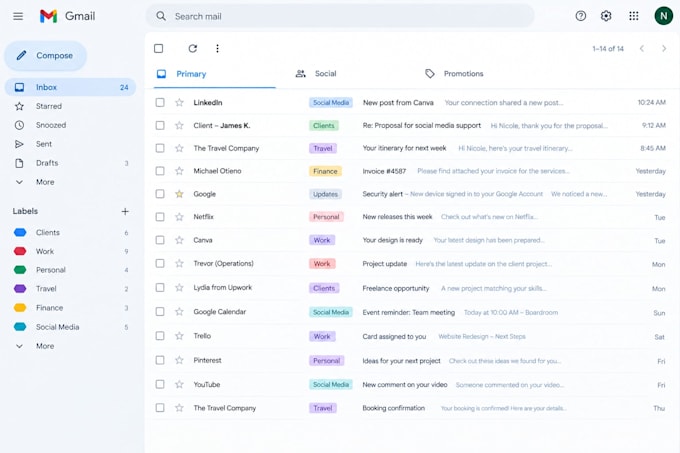Create a new label with plus icon
The image size is (680, 453).
click(x=125, y=211)
